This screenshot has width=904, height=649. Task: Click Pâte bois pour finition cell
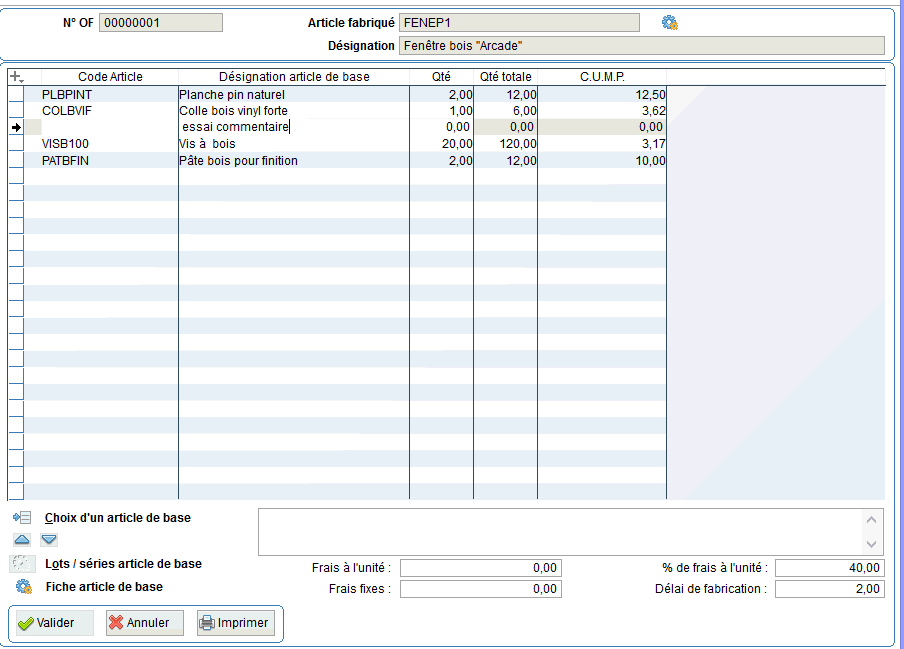click(294, 161)
